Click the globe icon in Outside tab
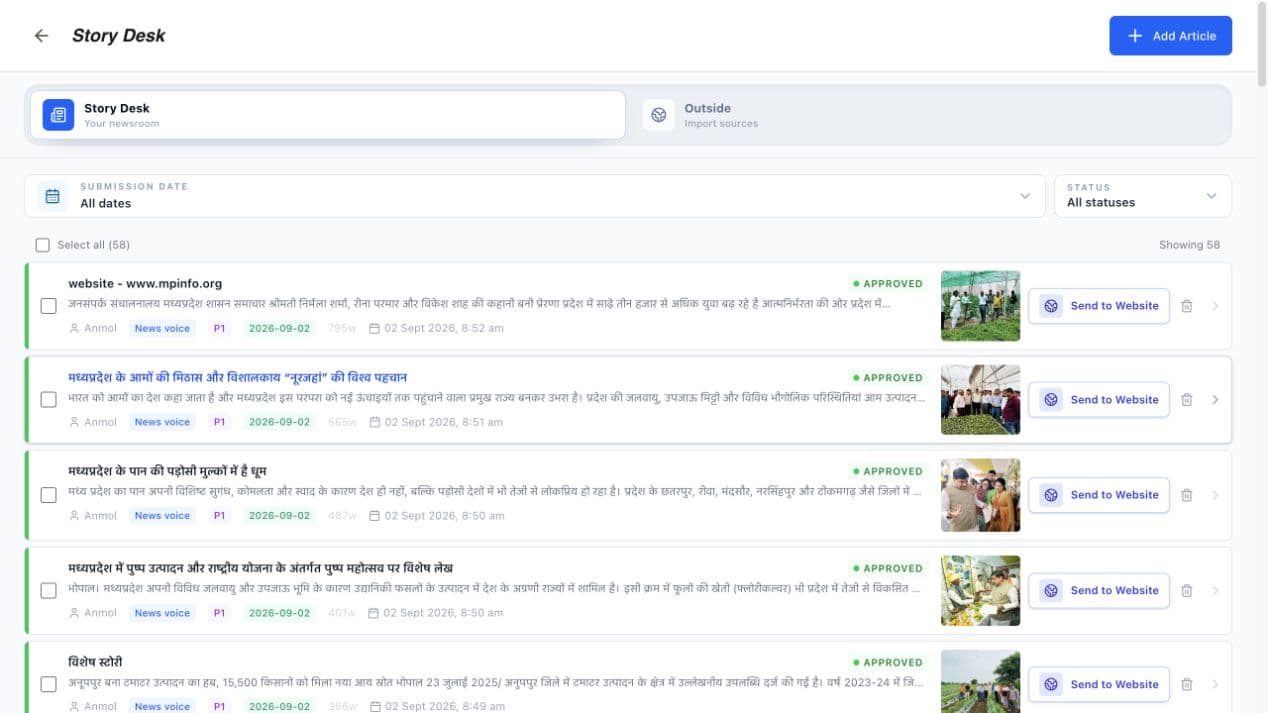 coord(658,115)
